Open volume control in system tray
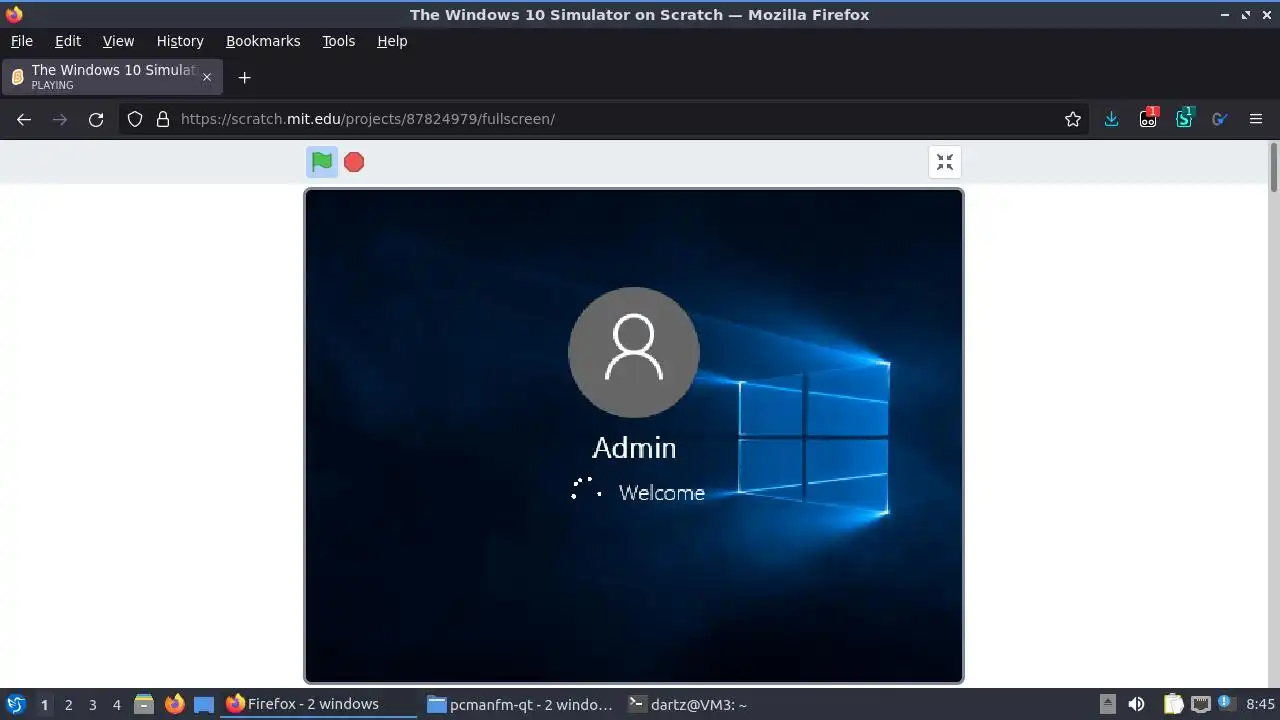Viewport: 1280px width, 720px height. 1136,704
